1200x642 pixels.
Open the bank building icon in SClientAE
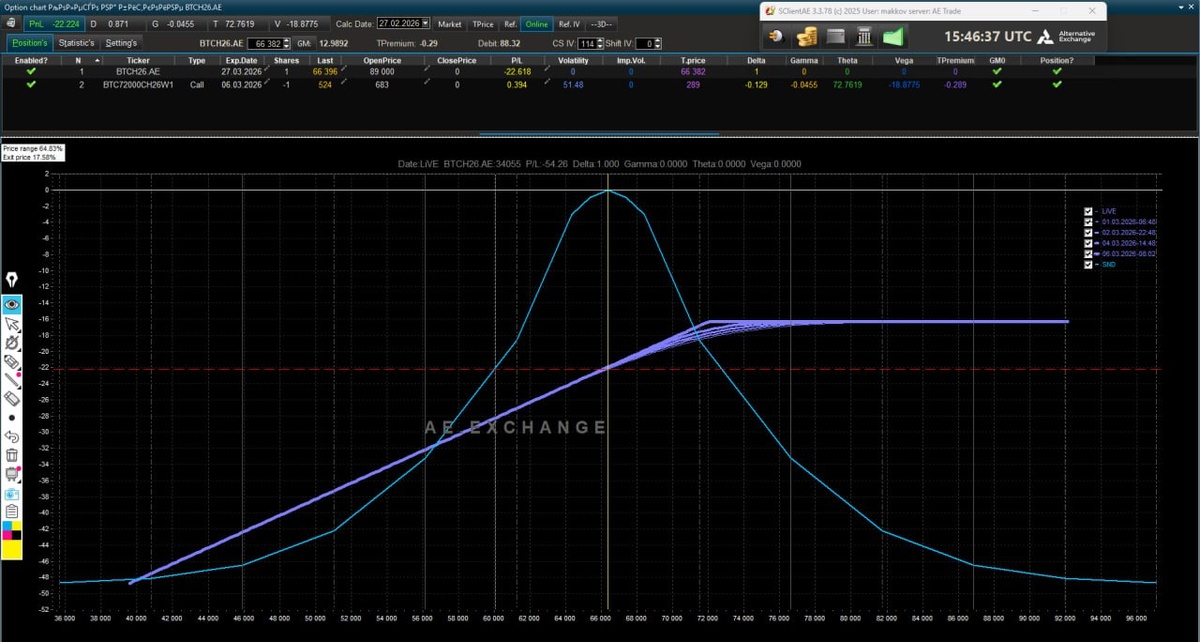point(863,37)
